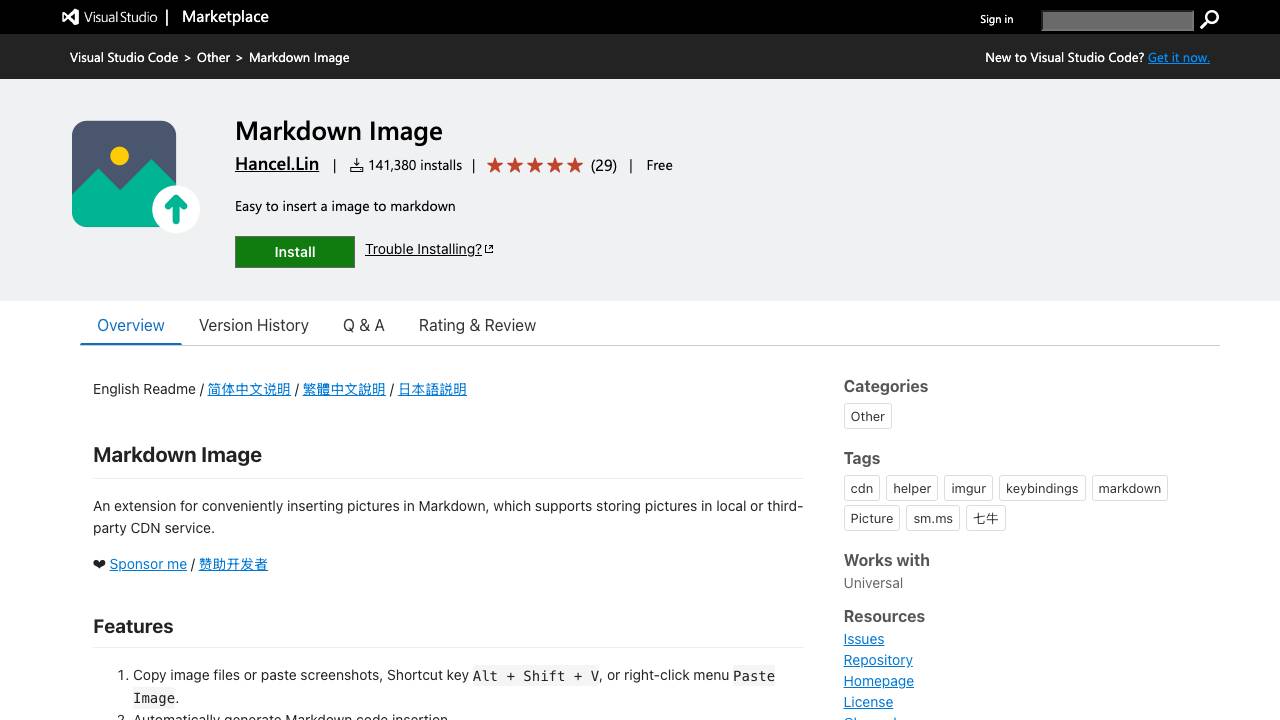Click the external link icon beside Trouble Installing

[489, 249]
